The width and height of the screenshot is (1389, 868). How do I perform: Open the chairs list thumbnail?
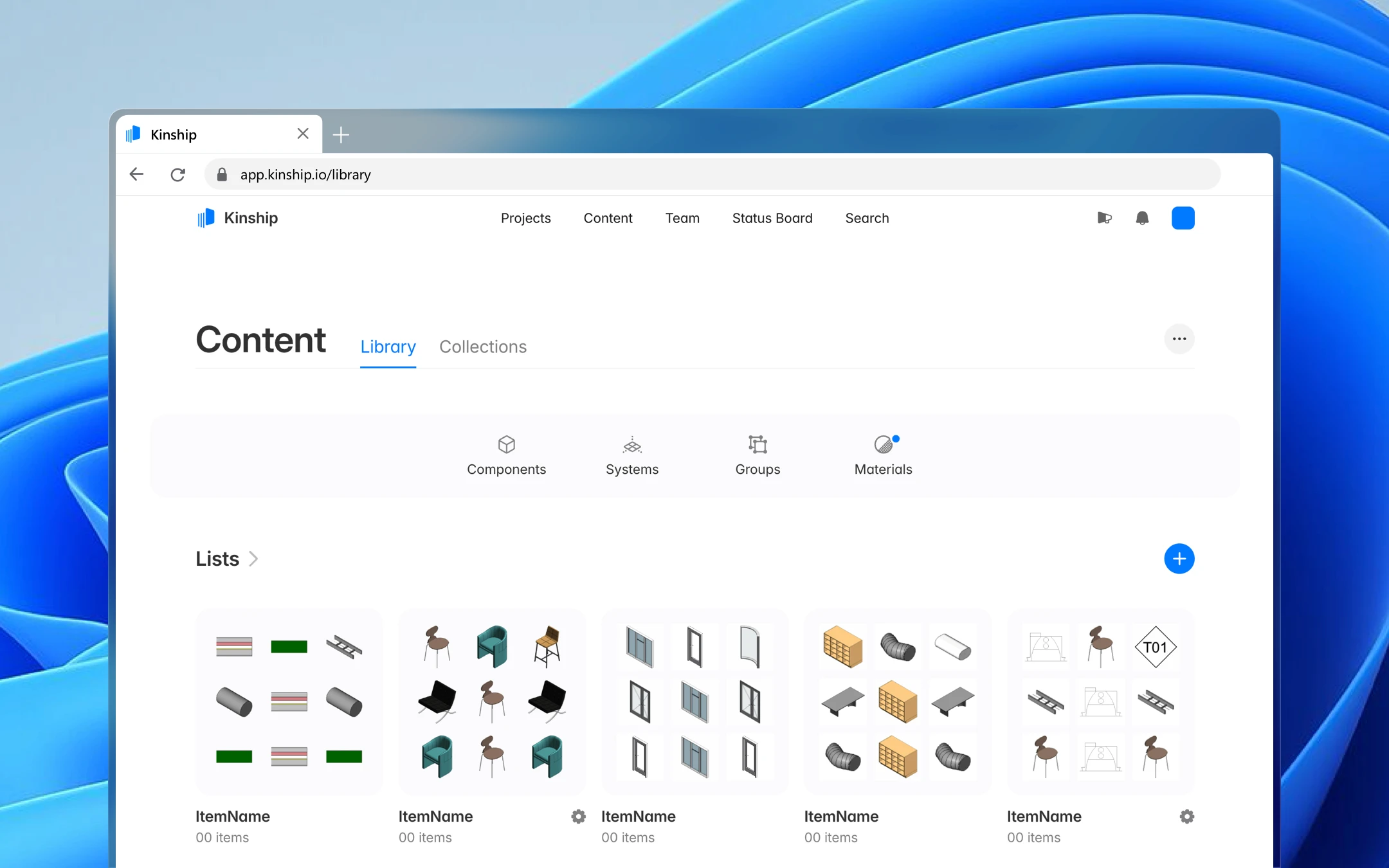click(492, 701)
